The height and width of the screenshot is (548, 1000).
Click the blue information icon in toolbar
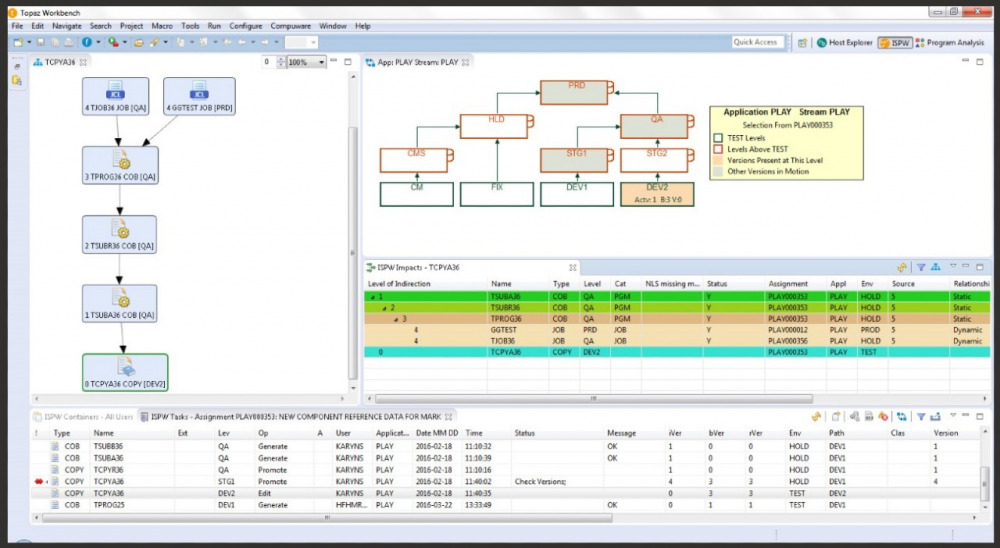87,42
